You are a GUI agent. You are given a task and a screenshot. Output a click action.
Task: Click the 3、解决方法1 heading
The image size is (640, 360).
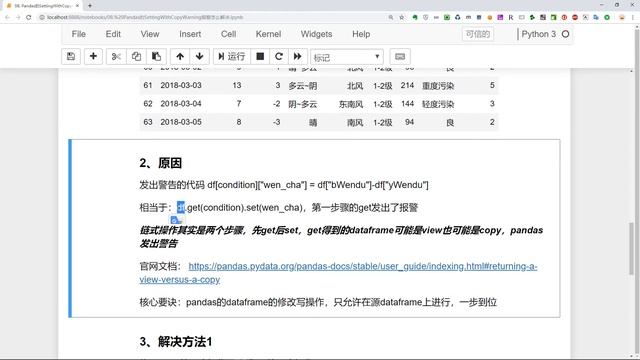[x=176, y=342]
